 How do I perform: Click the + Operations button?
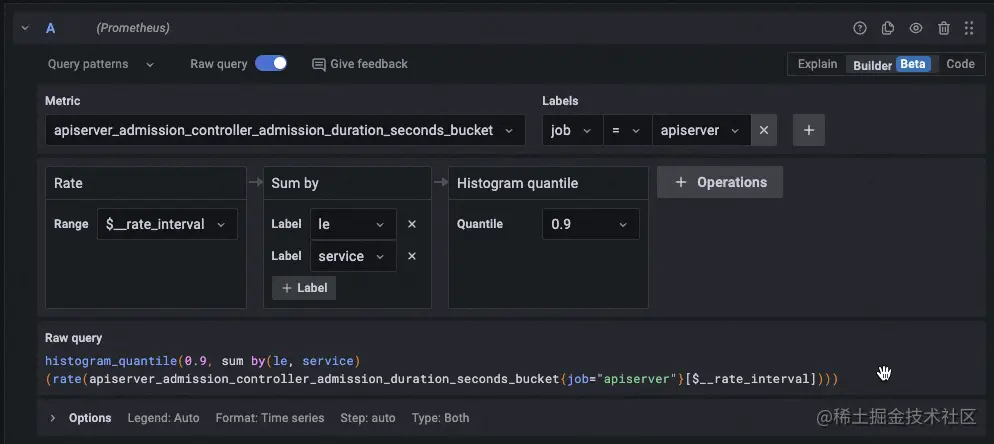(720, 182)
